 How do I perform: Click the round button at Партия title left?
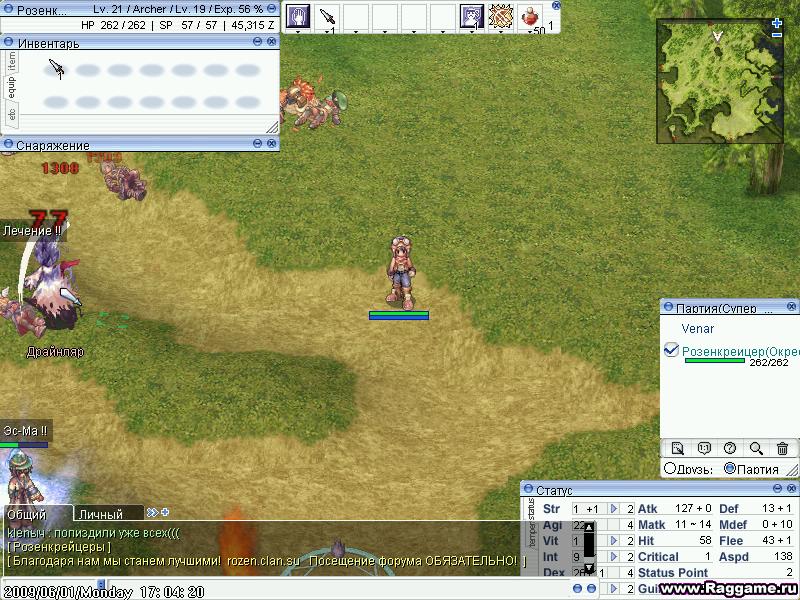[668, 307]
